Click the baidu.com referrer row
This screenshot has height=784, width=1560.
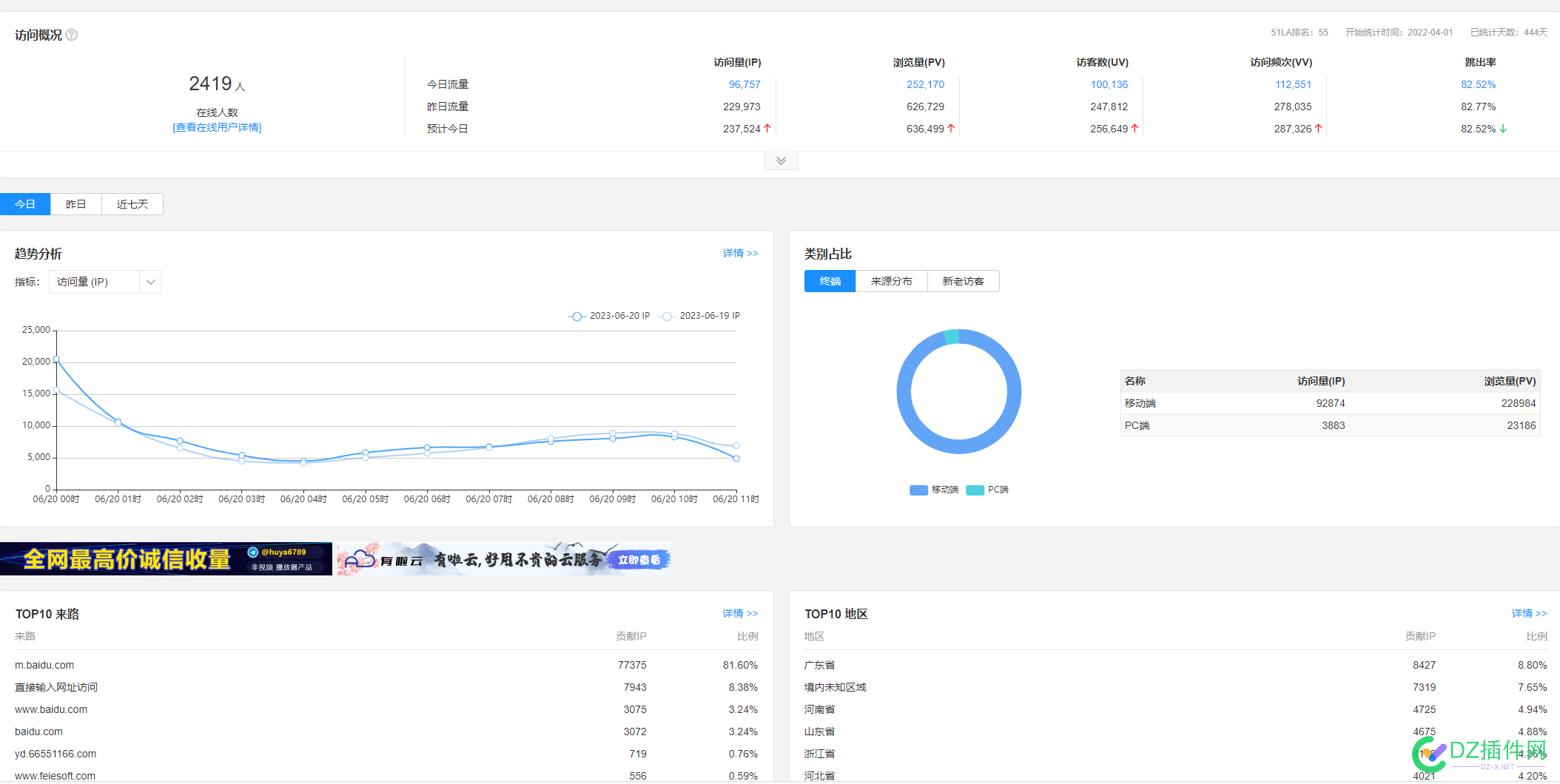coord(386,731)
